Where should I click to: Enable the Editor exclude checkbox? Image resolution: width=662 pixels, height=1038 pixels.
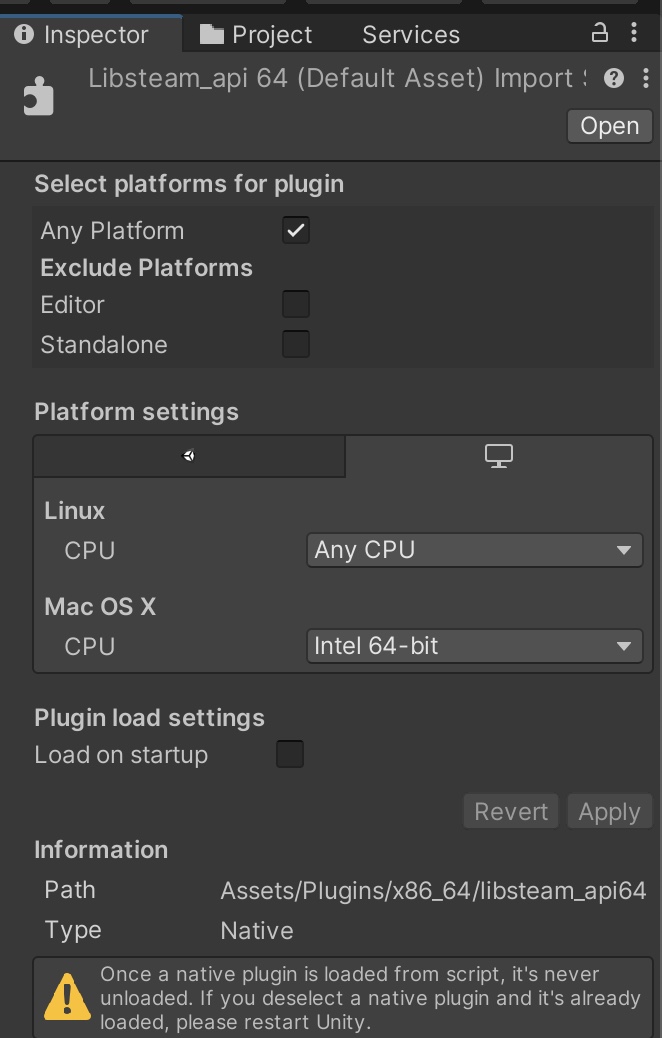click(296, 305)
